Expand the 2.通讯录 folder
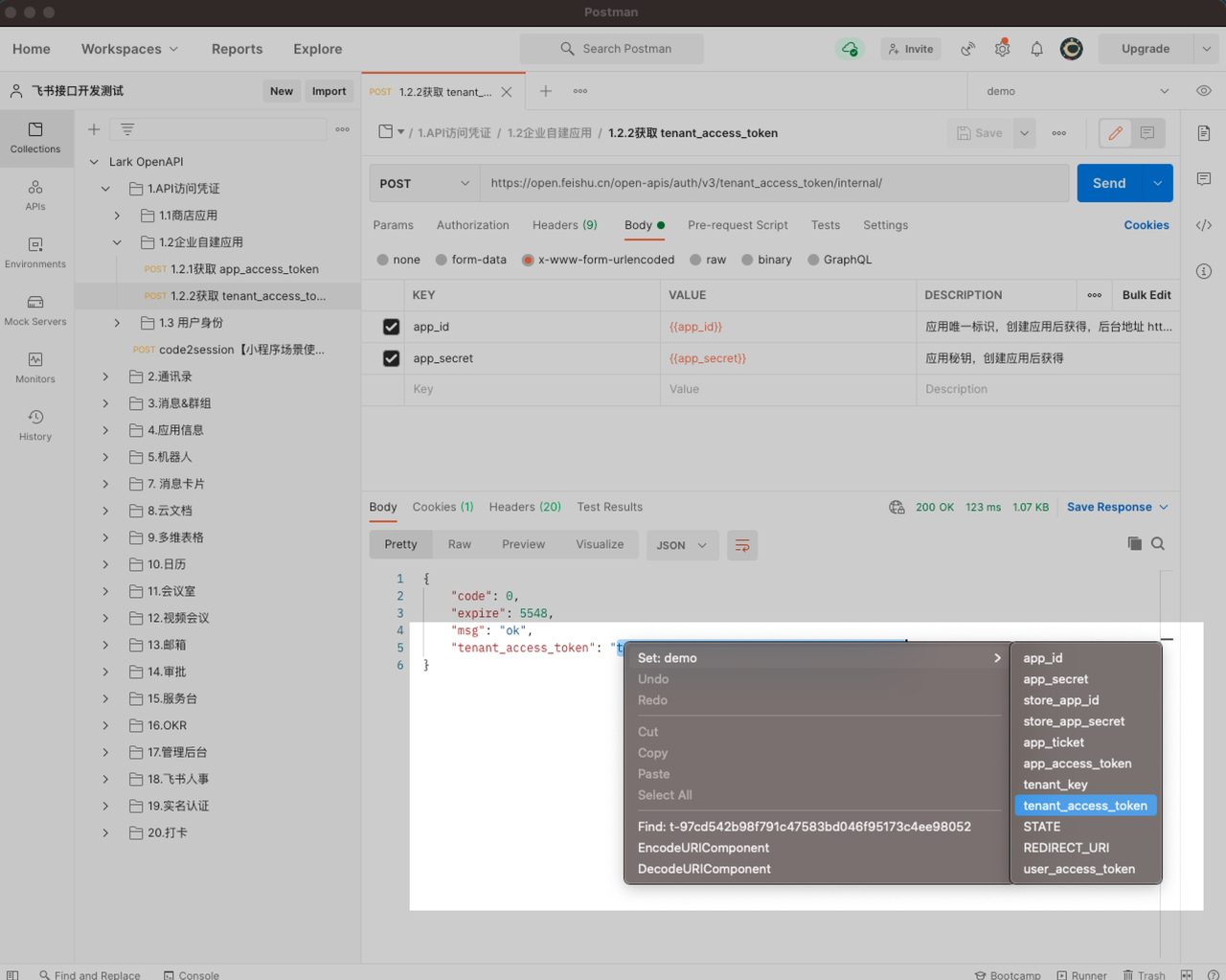The image size is (1226, 980). (x=105, y=376)
